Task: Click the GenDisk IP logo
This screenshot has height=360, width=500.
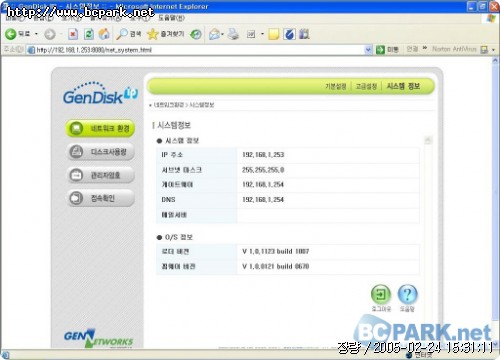Action: 100,93
